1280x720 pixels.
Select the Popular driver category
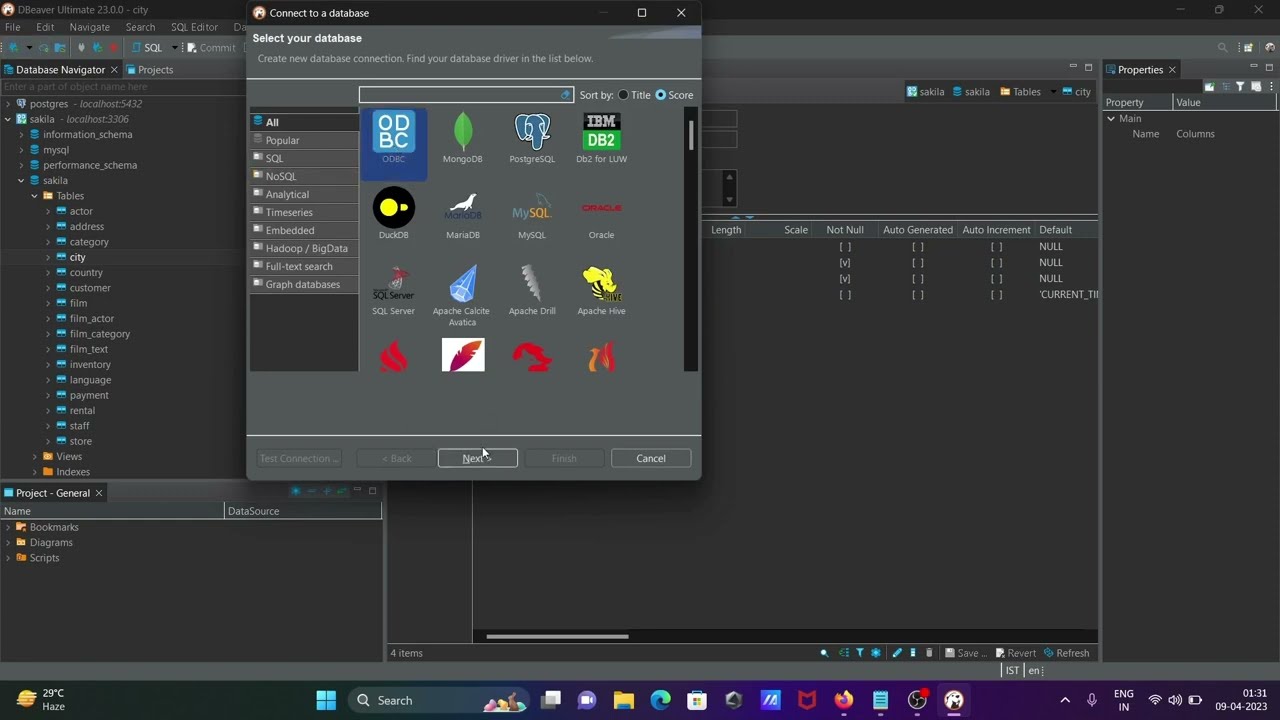coord(303,140)
